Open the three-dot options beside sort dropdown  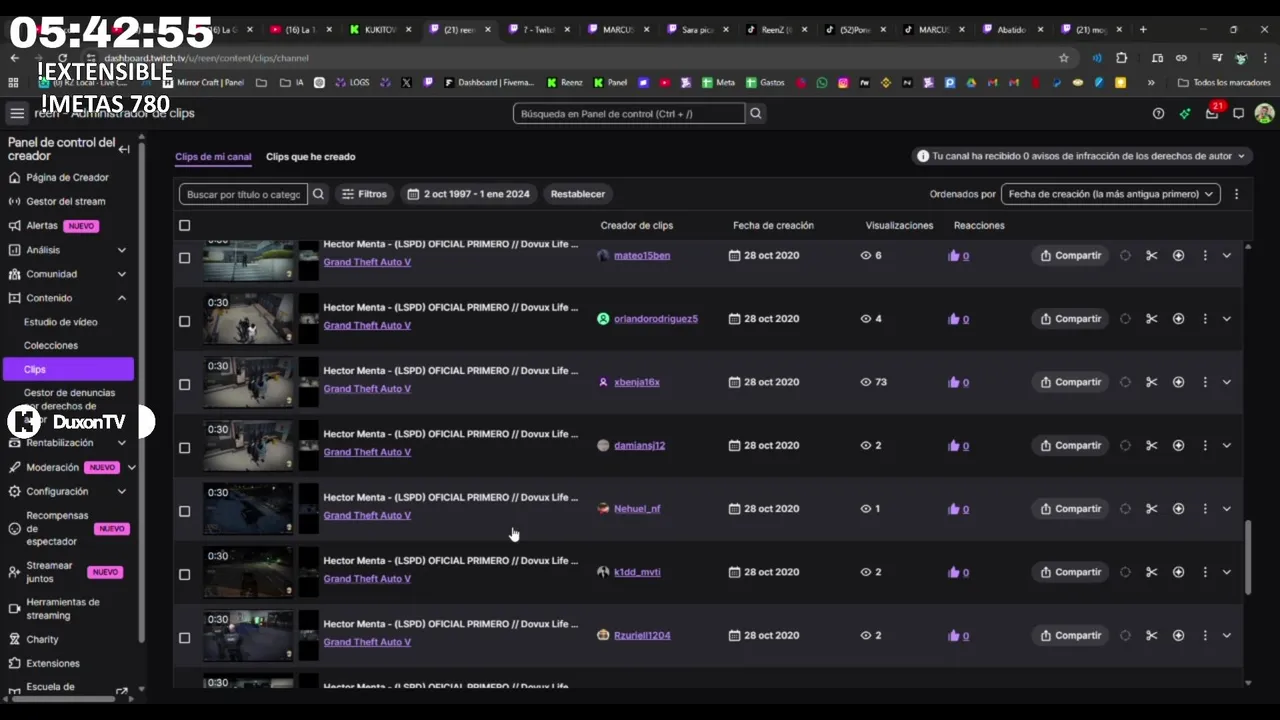pyautogui.click(x=1236, y=194)
